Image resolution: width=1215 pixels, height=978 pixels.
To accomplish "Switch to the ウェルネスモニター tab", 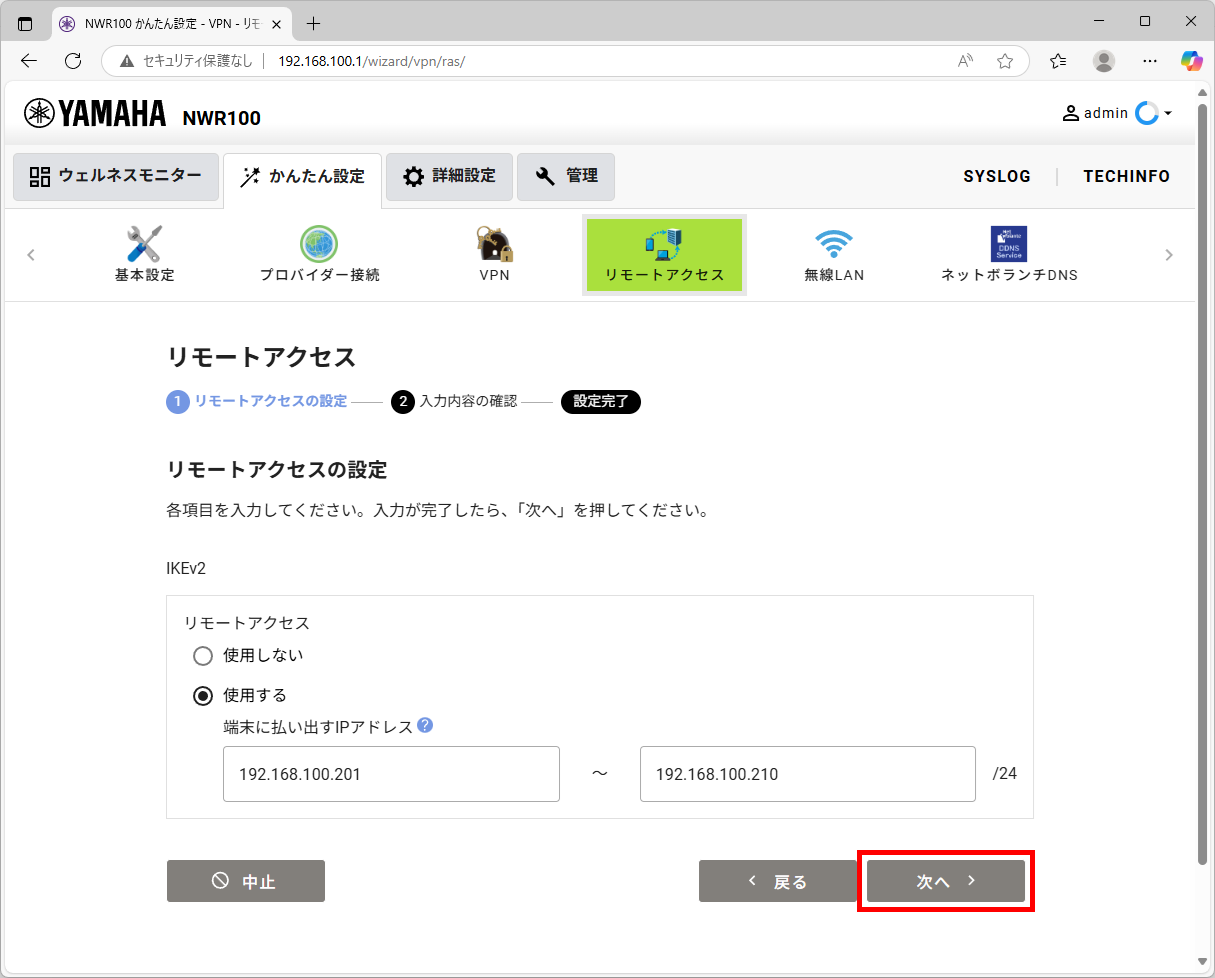I will tap(115, 176).
